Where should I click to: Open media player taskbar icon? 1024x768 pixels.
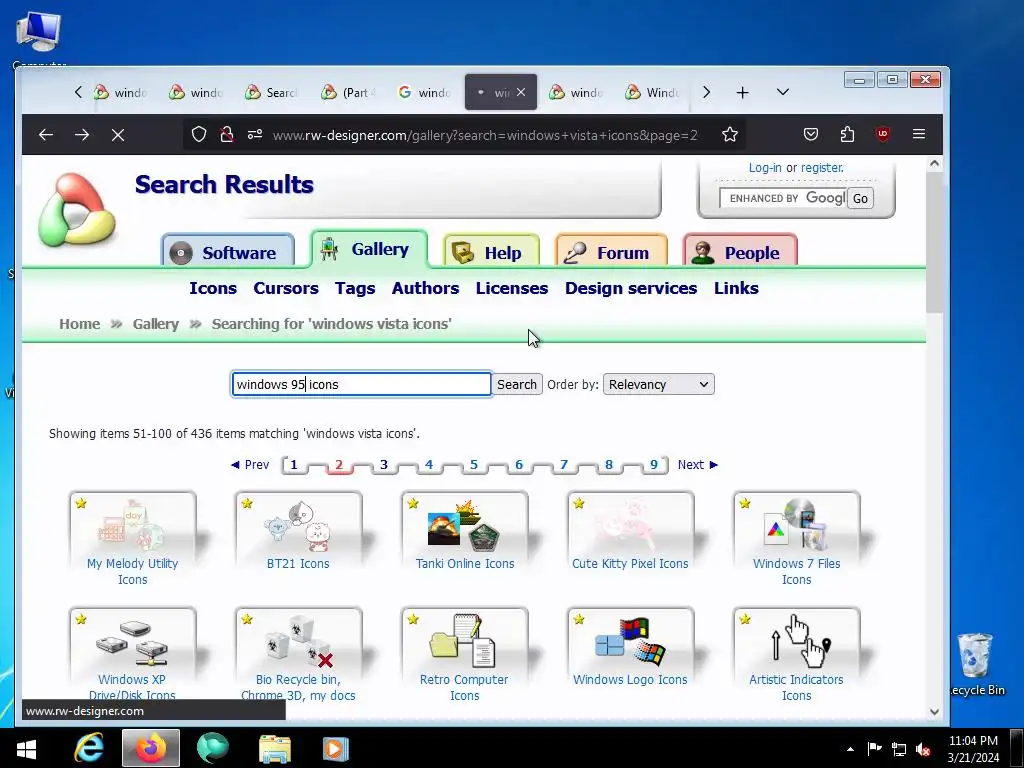point(336,748)
